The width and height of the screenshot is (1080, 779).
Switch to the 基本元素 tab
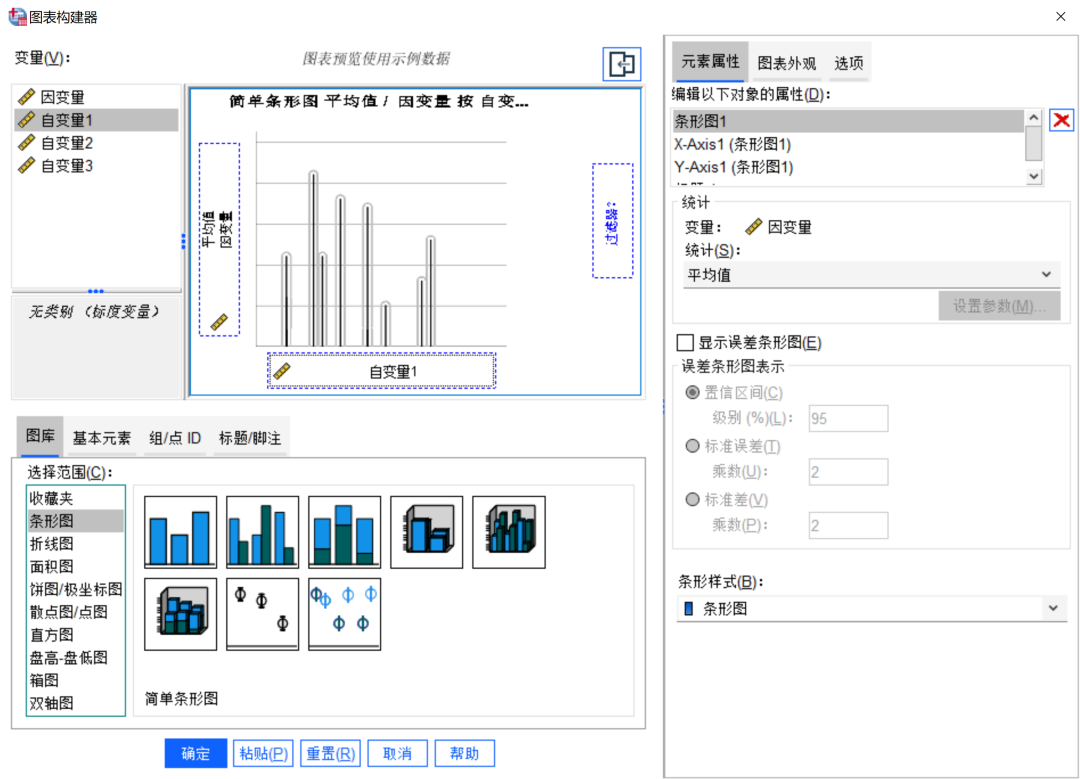(x=101, y=438)
